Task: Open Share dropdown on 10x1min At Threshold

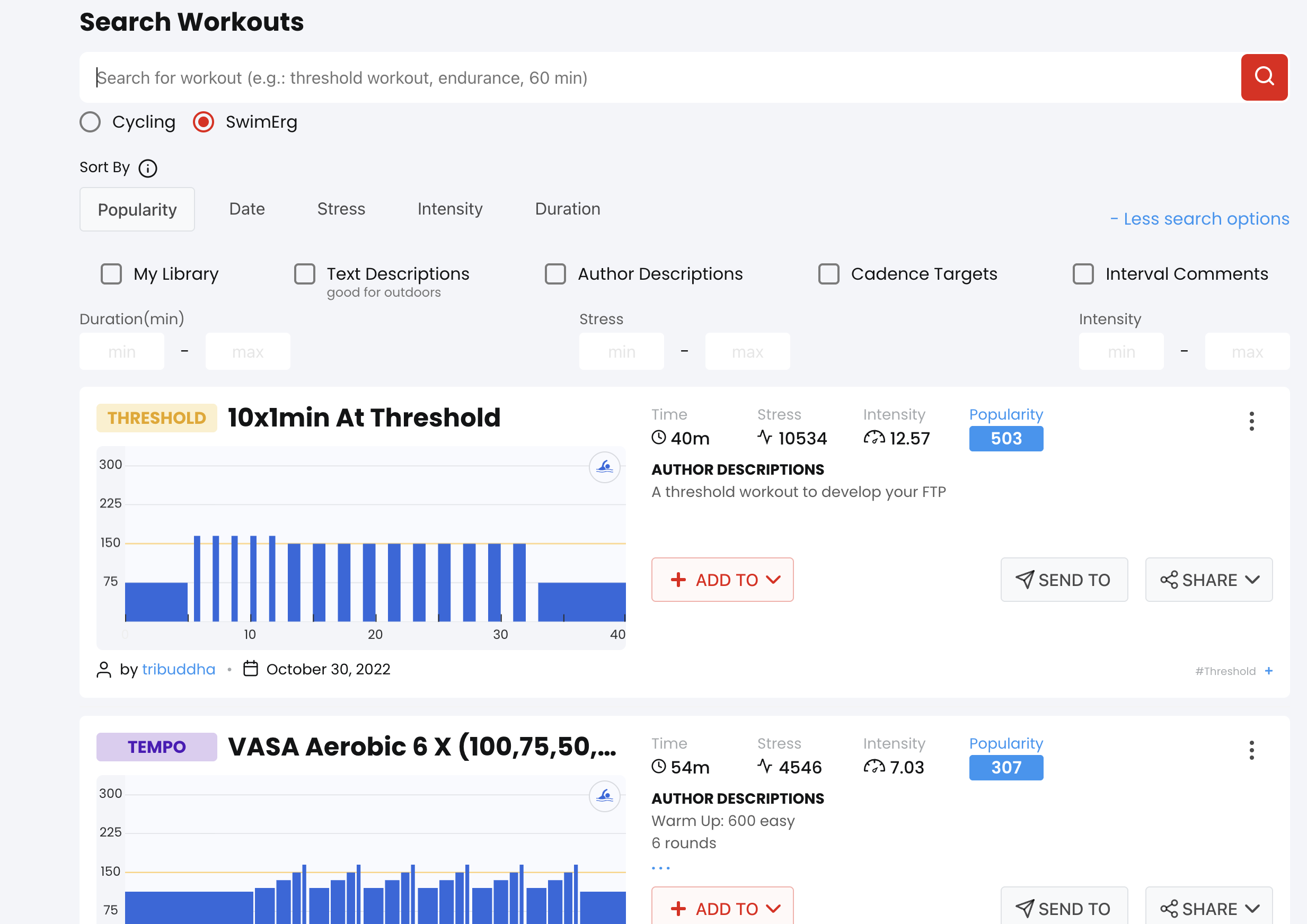Action: 1208,580
